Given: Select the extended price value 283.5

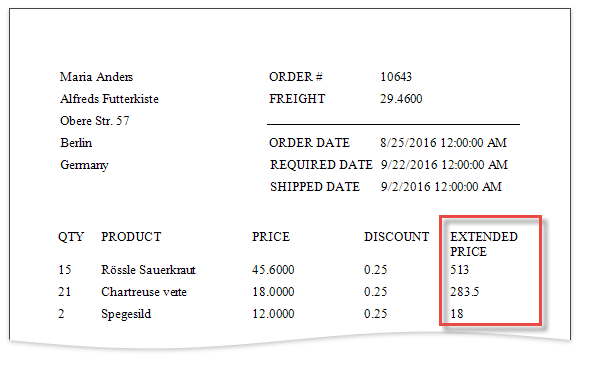Looking at the screenshot, I should coord(464,292).
